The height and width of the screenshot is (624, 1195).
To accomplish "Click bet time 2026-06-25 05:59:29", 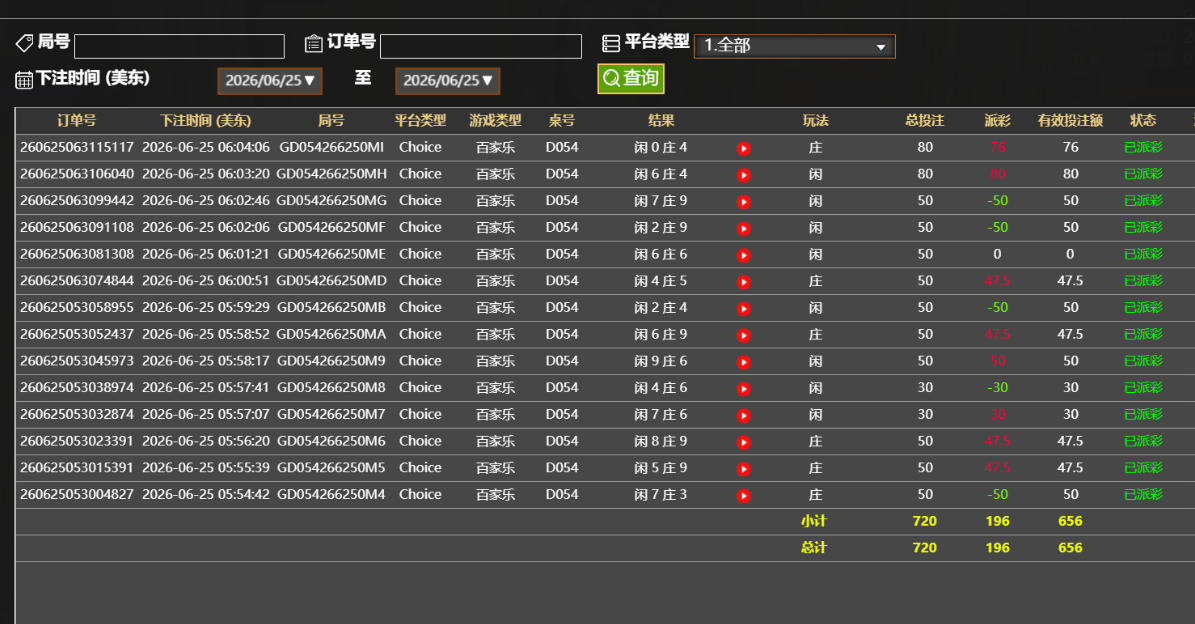I will point(206,307).
